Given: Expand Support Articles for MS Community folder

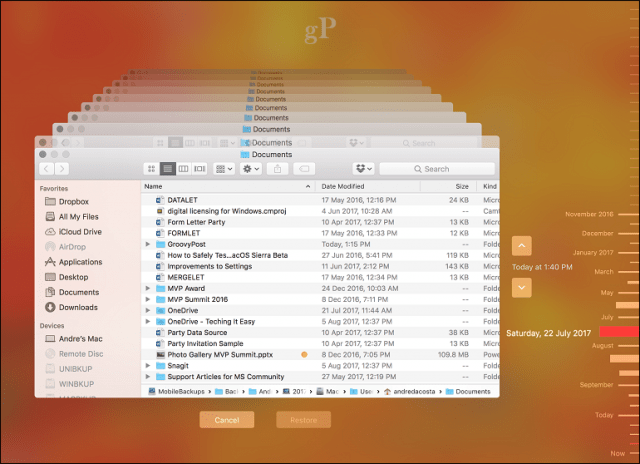Looking at the screenshot, I should click(148, 376).
